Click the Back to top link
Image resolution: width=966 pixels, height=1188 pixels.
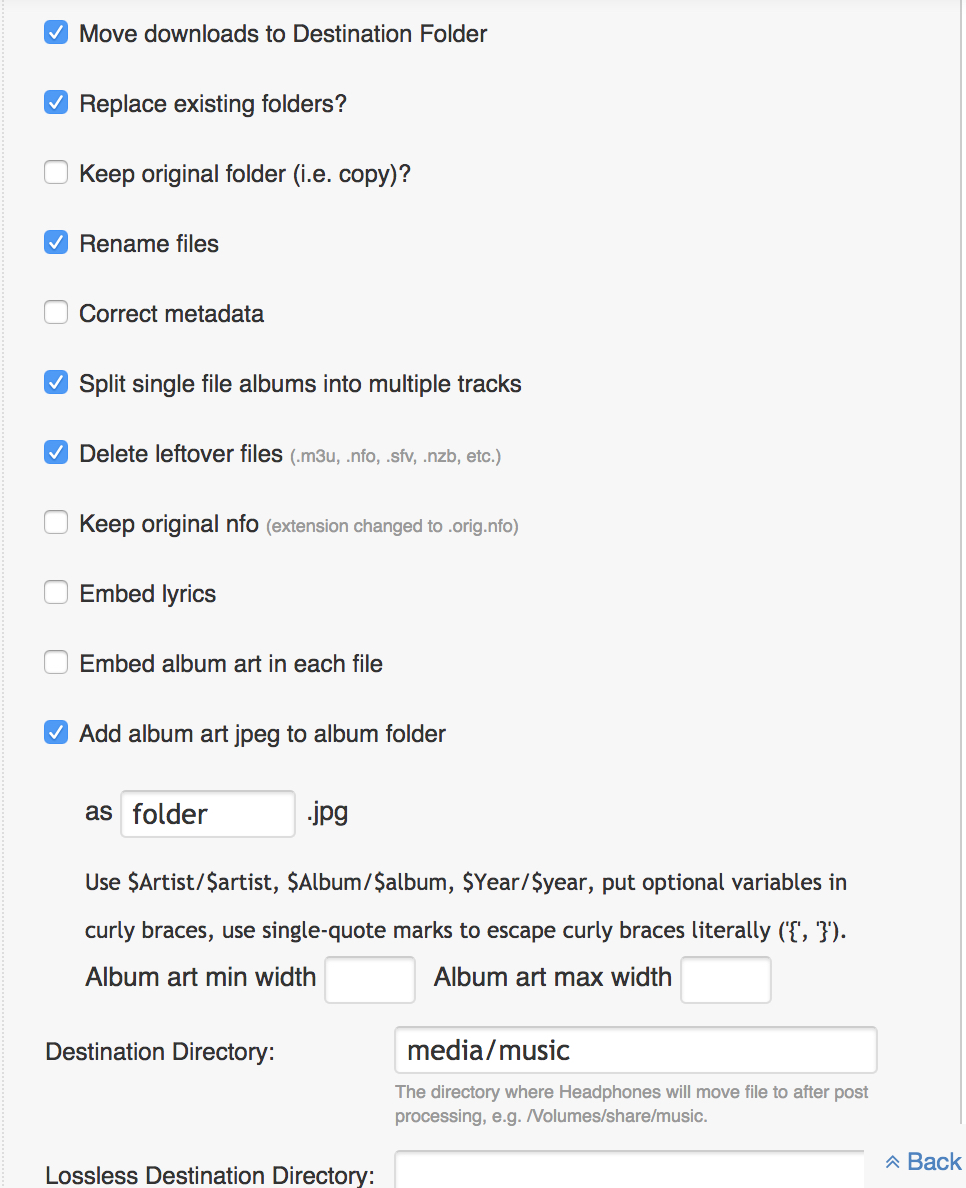[933, 1161]
